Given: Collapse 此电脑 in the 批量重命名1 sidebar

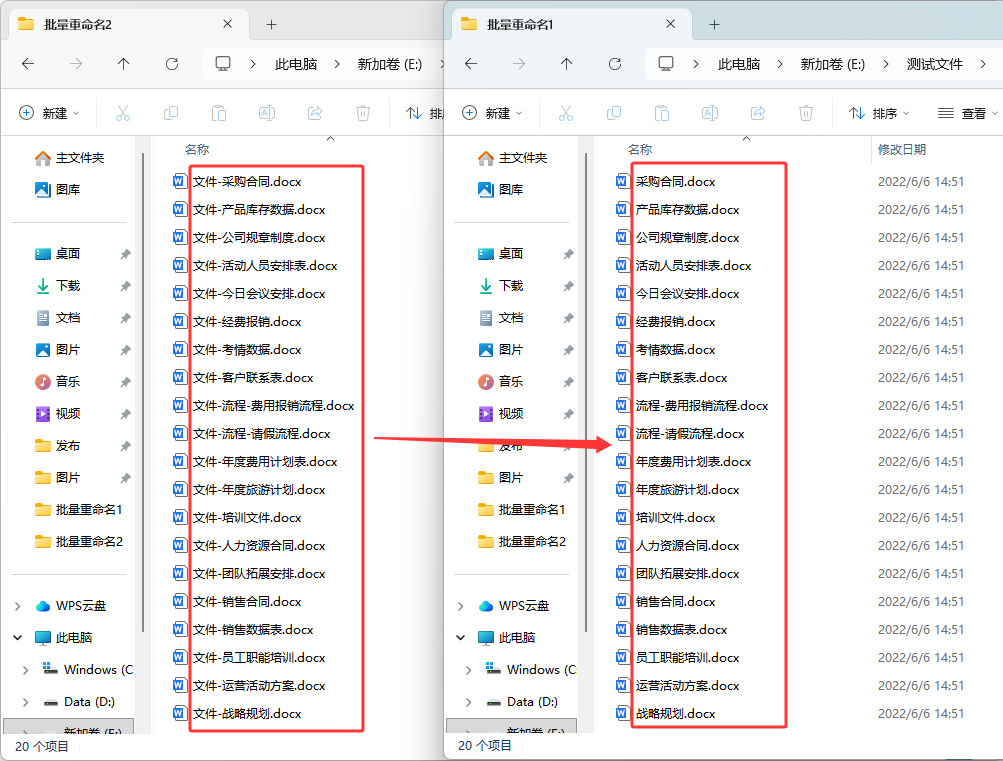Looking at the screenshot, I should coord(461,638).
